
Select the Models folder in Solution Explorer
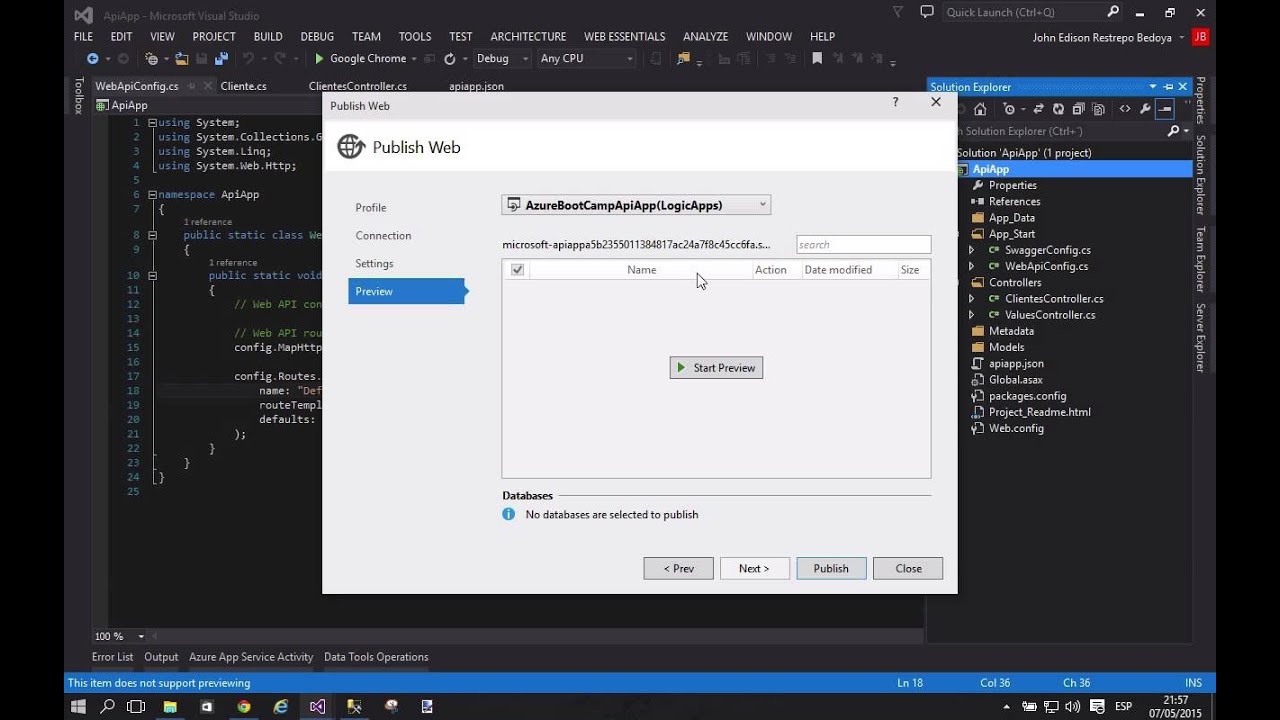click(x=1006, y=347)
